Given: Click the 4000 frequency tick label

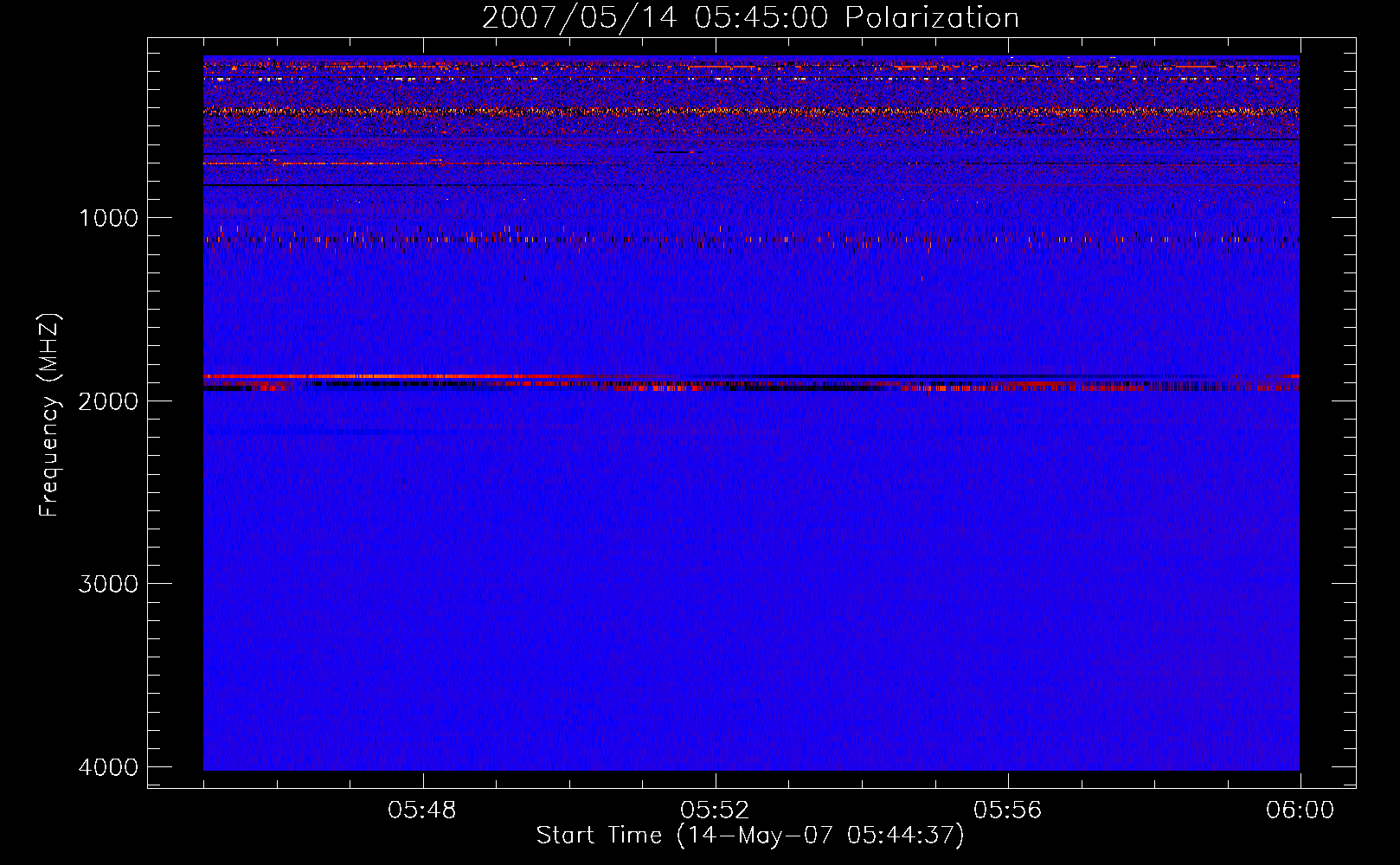Looking at the screenshot, I should coord(108,766).
